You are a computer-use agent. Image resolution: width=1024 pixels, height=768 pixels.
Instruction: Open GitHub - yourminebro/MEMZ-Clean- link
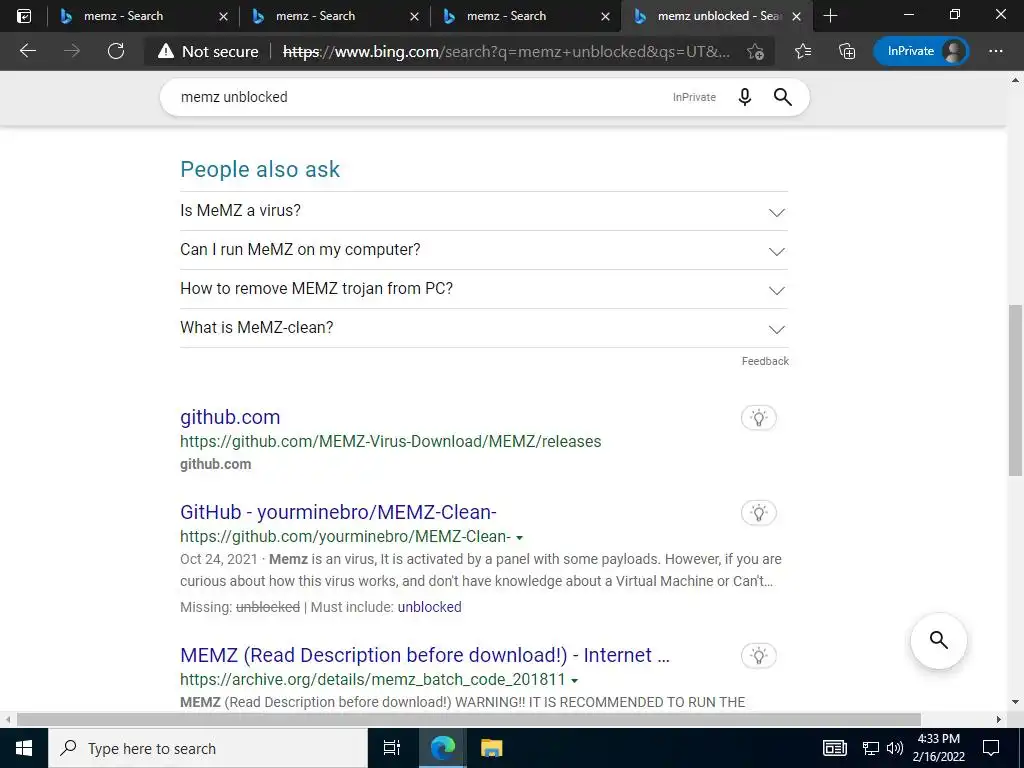coord(338,512)
